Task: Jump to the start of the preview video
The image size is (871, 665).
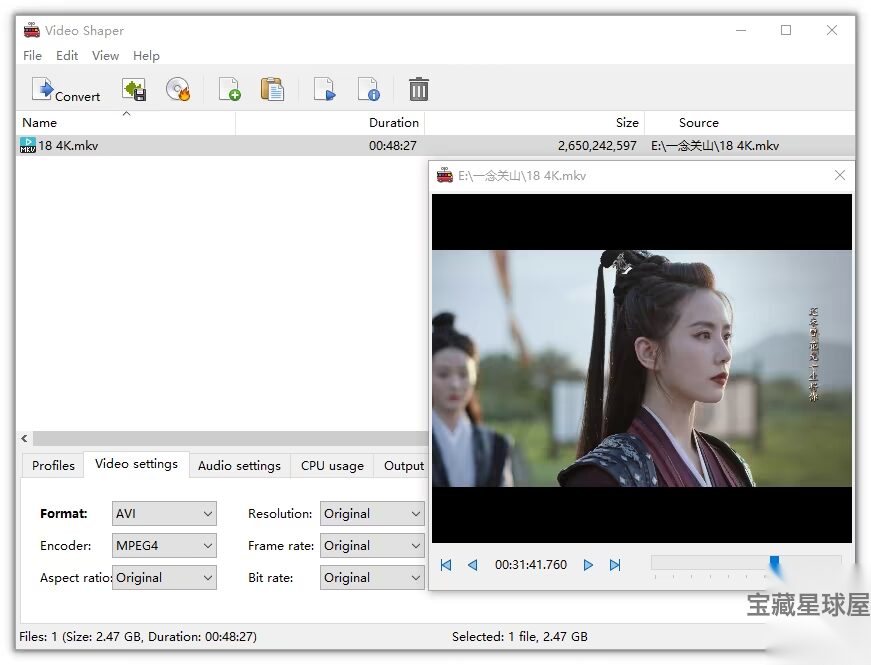Action: (x=445, y=565)
